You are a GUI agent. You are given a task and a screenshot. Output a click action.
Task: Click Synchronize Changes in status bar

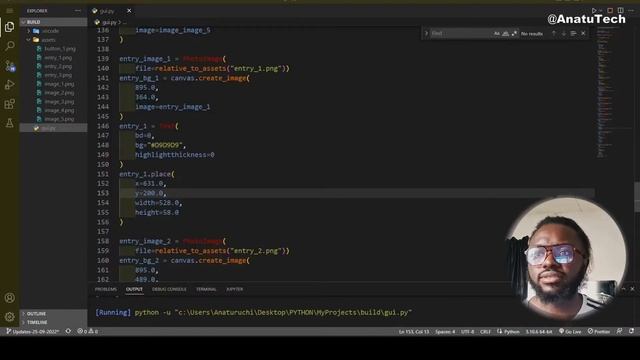68,331
